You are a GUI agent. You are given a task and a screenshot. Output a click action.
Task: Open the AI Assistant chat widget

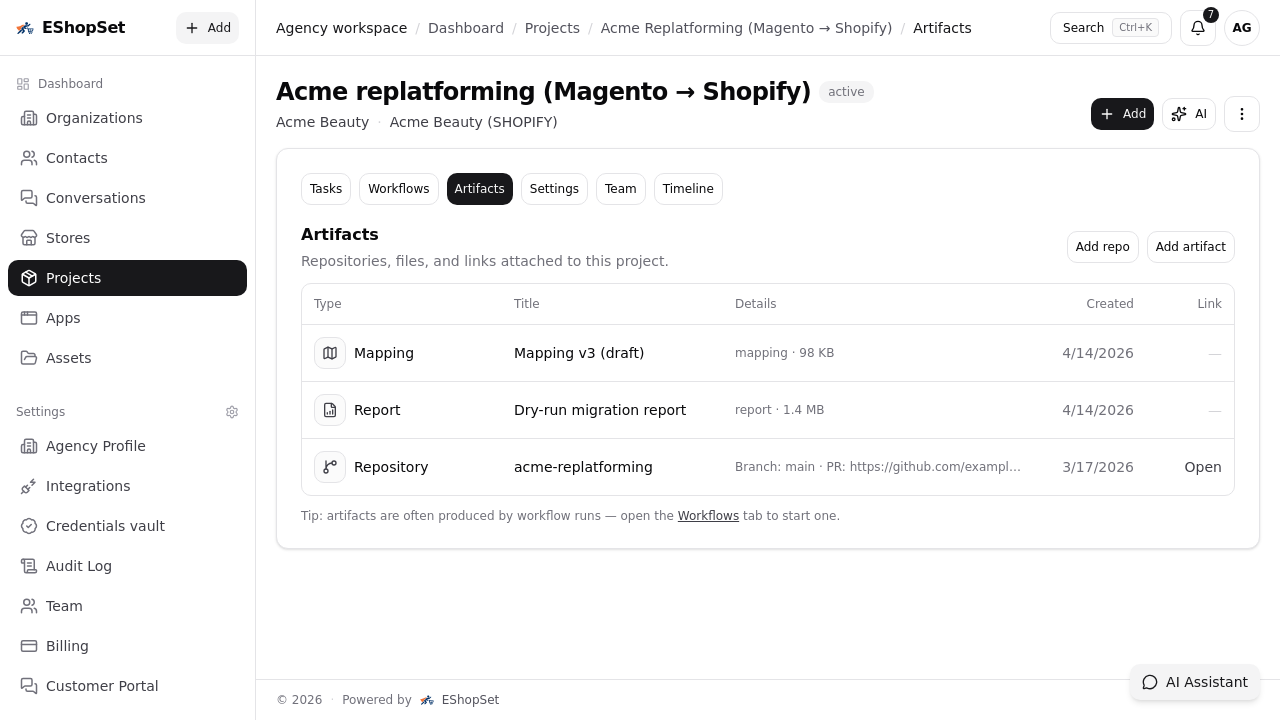click(1195, 682)
